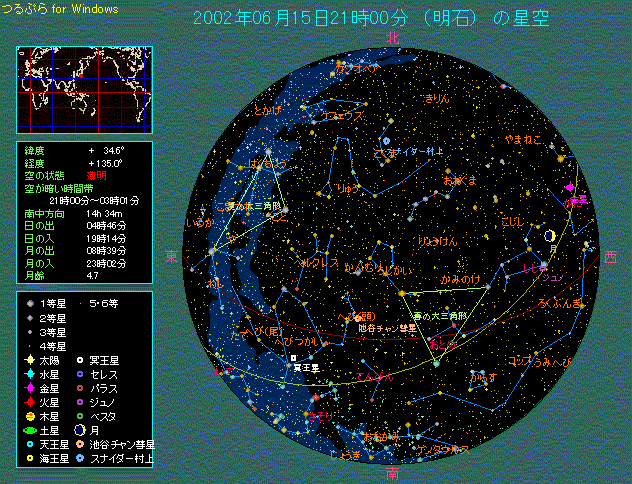This screenshot has width=632, height=484.
Task: Click the つるぷら for Windows title text
Action: click(x=60, y=9)
